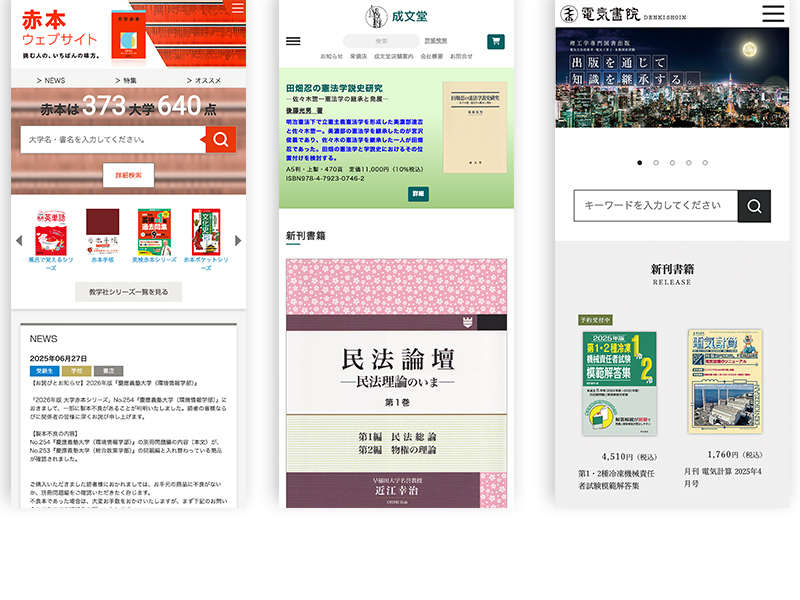Open お知らせ in the 成文堂 nav
Viewport: 800px width, 600px height.
332,56
